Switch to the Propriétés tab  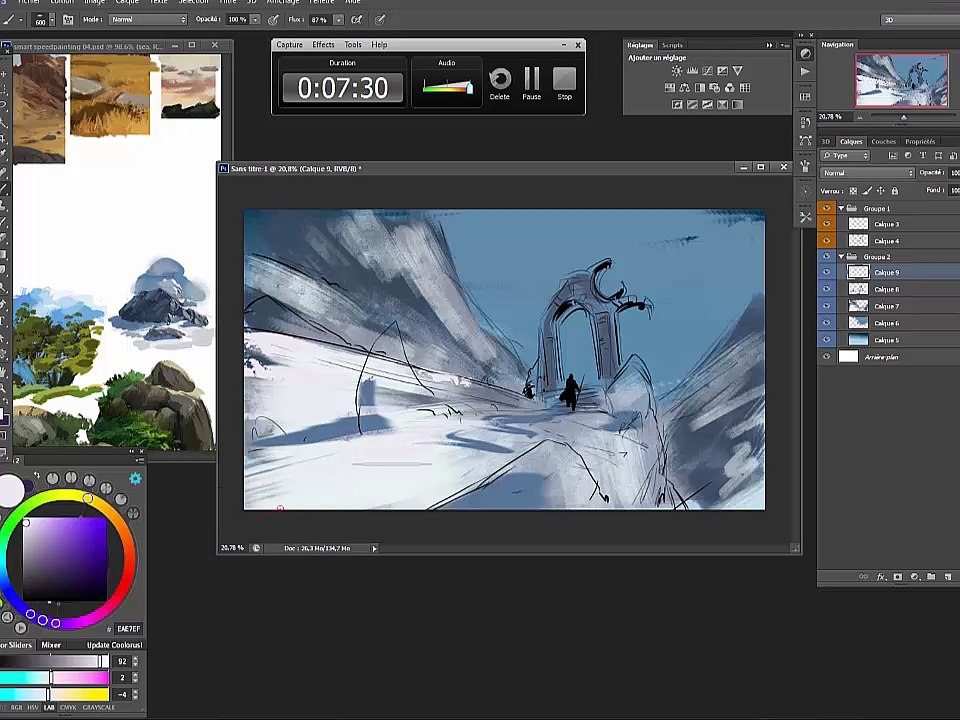(920, 141)
